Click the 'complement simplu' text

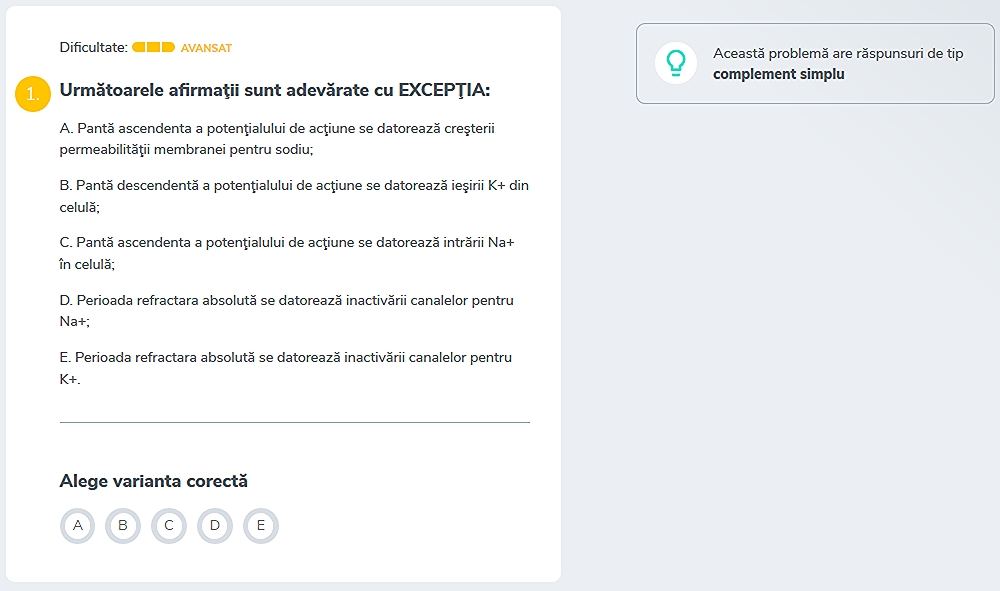778,74
